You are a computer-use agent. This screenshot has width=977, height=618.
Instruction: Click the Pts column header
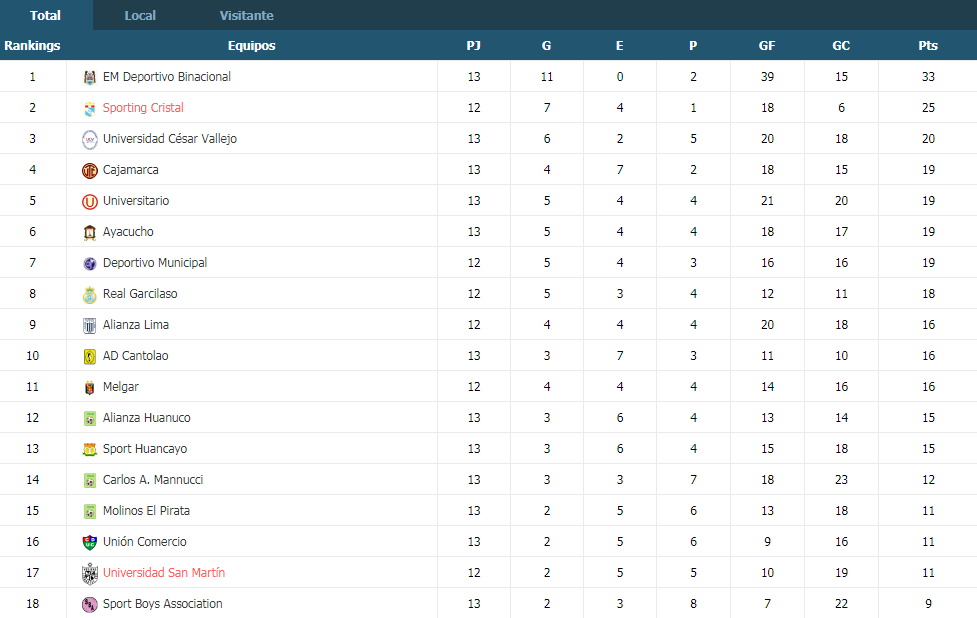928,45
